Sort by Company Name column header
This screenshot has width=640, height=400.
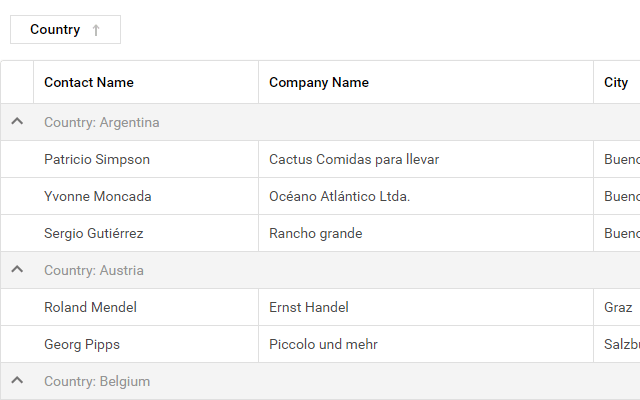coord(319,82)
